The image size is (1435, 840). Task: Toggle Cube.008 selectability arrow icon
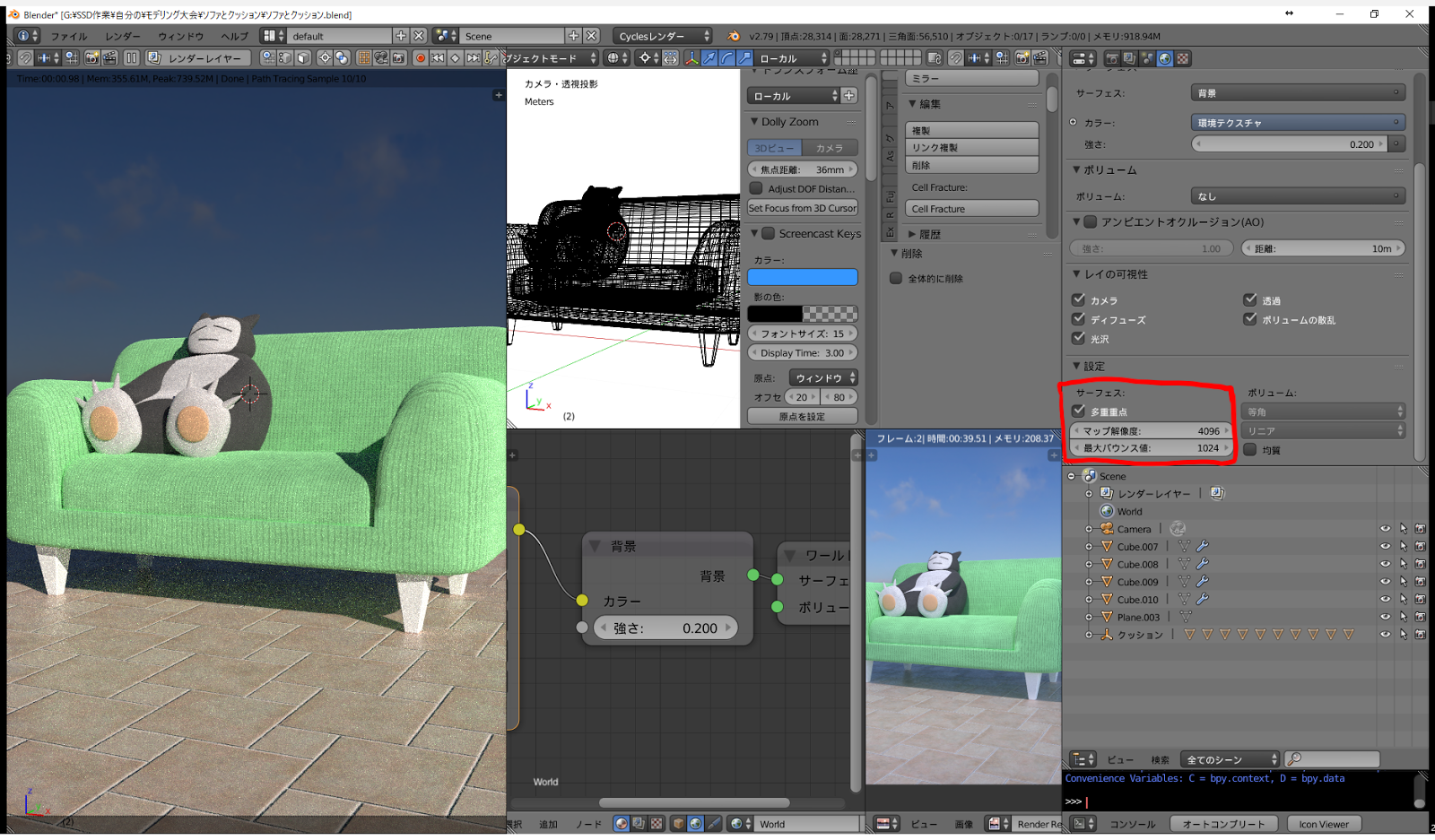[1403, 564]
